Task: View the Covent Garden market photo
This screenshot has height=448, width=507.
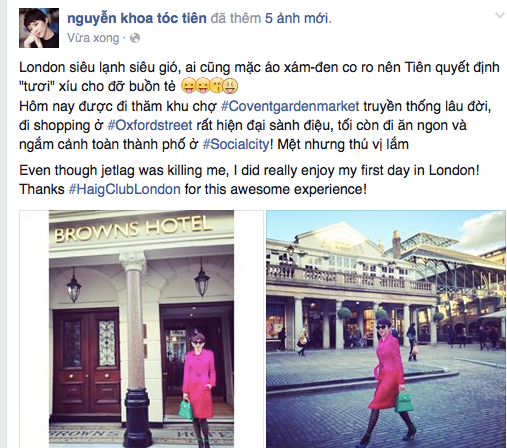Action: click(x=386, y=329)
